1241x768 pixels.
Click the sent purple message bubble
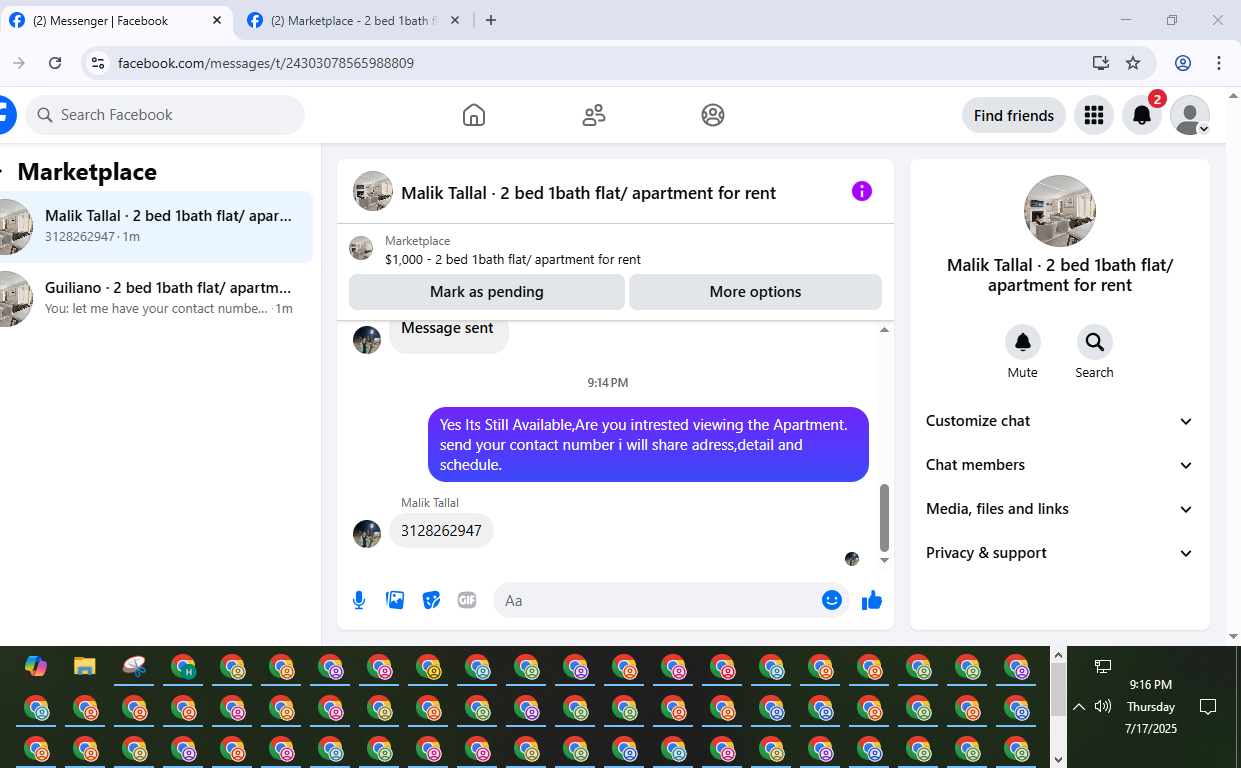coord(648,444)
